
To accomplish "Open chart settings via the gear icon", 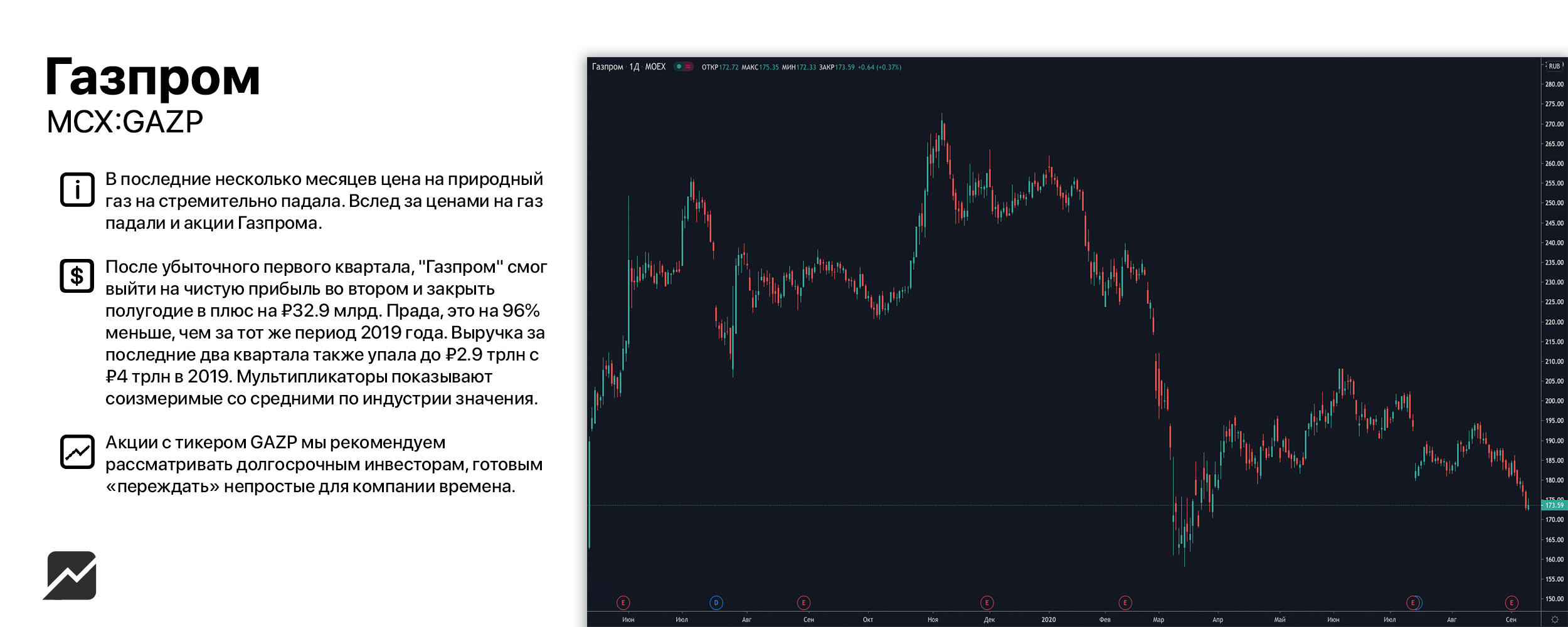I will [1555, 619].
